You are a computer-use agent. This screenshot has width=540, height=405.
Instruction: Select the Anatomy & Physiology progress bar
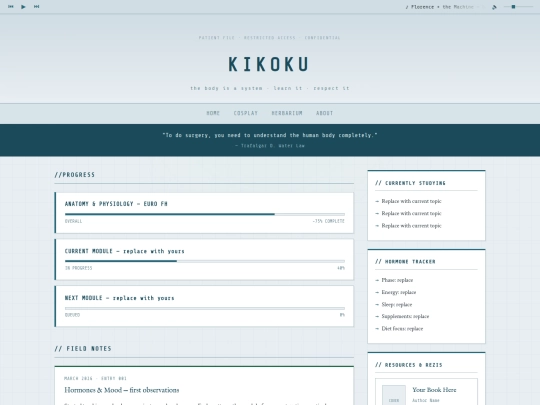click(x=205, y=214)
